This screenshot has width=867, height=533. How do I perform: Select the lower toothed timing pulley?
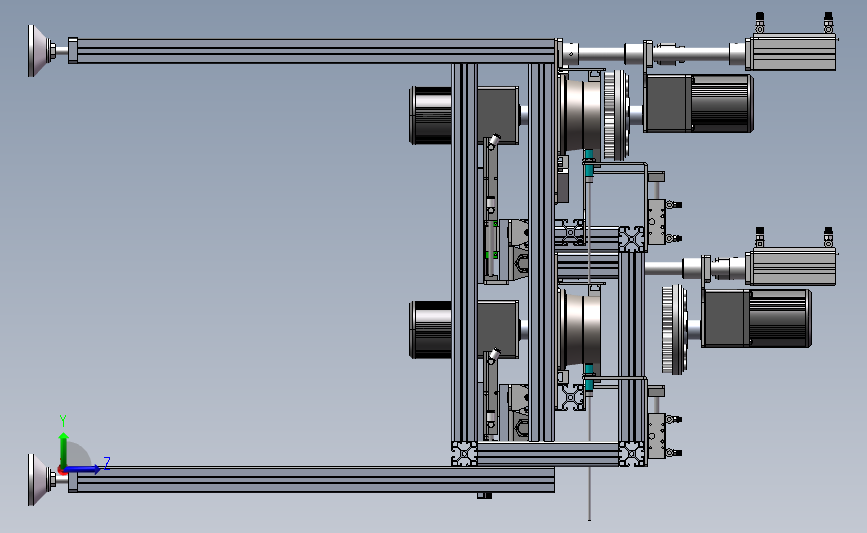pos(675,330)
